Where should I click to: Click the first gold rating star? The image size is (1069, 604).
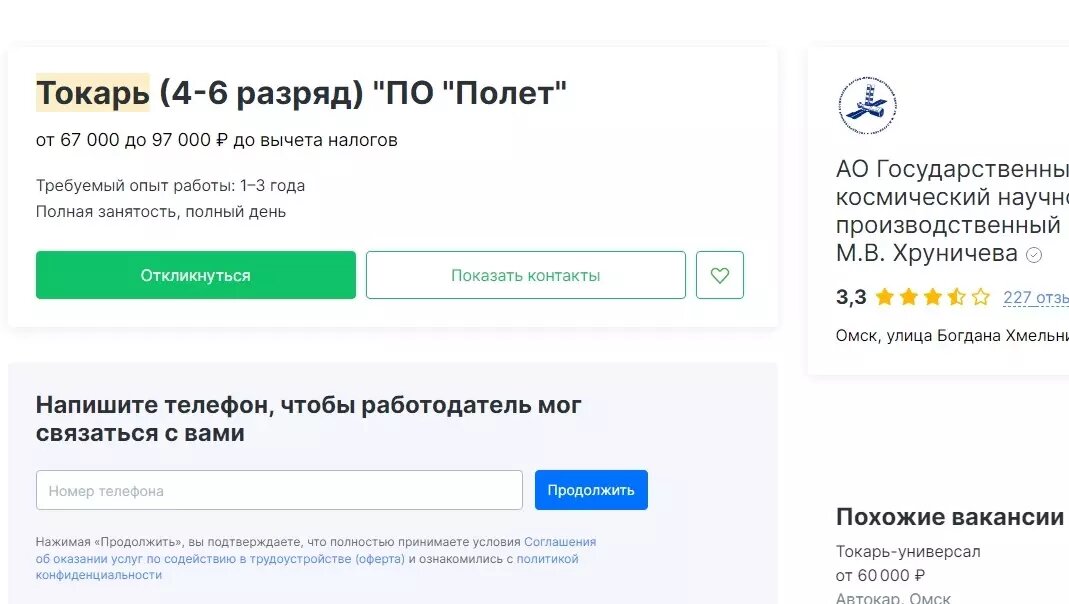885,297
